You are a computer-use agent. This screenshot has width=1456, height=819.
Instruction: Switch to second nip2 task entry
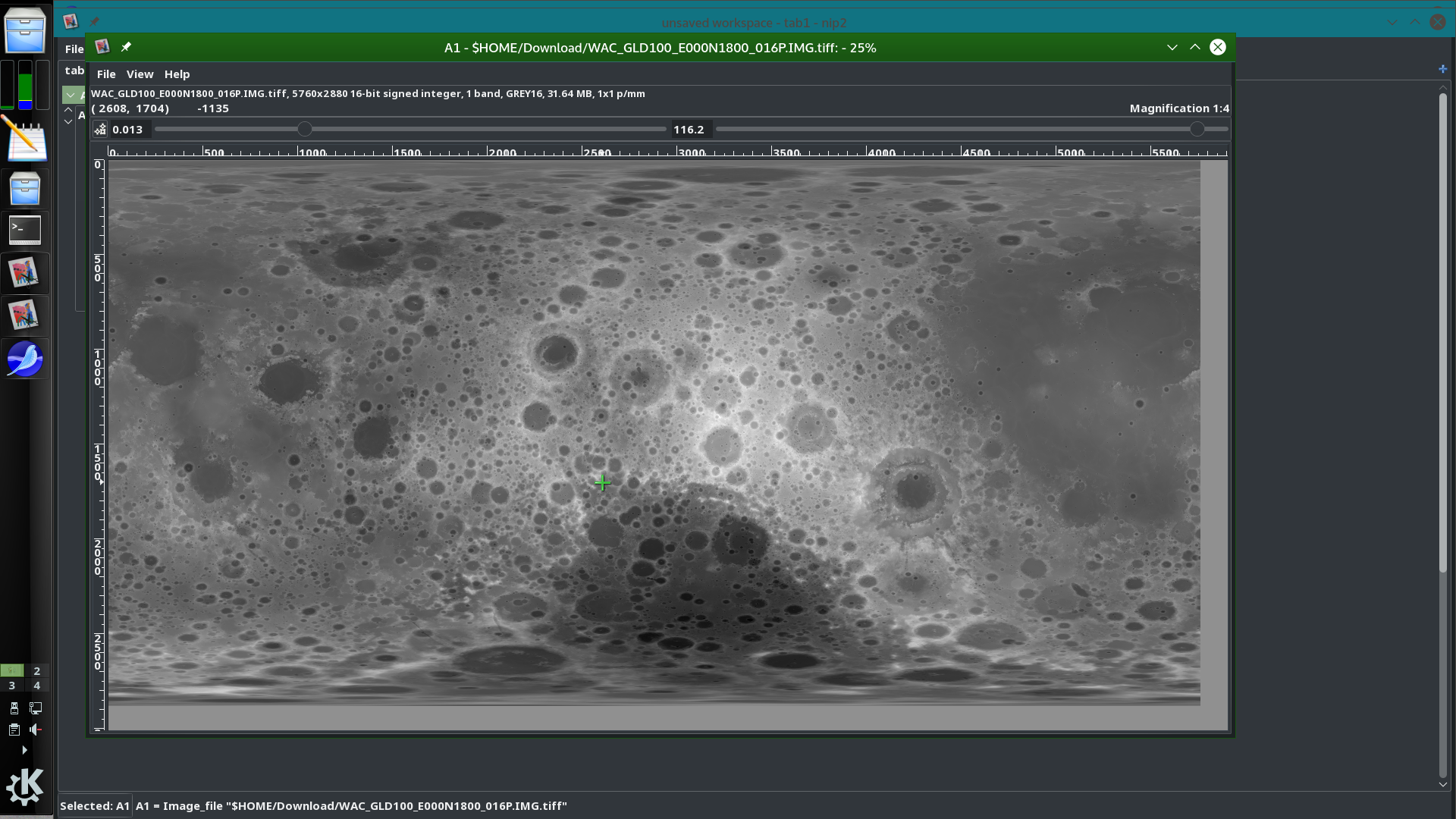coord(25,315)
